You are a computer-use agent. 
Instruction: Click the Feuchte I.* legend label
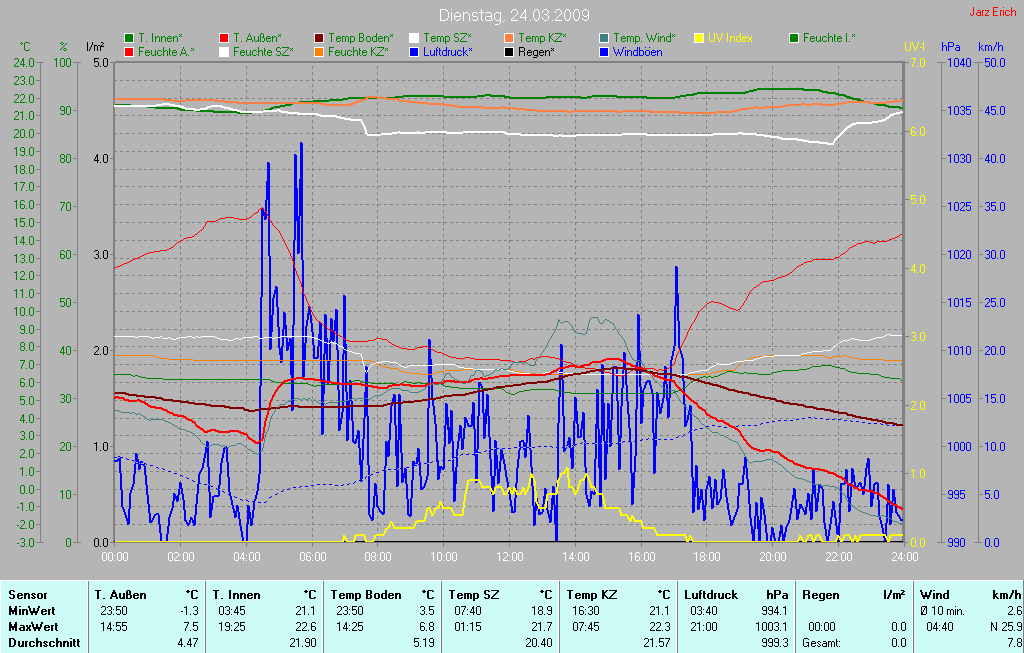click(x=829, y=38)
